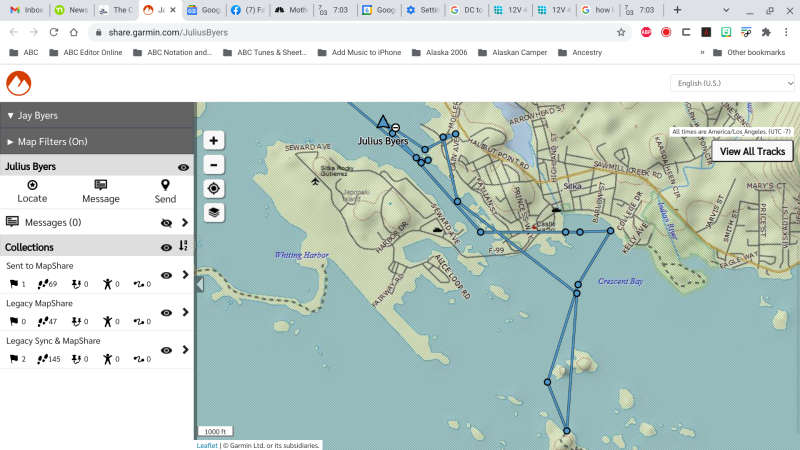
Task: Click the Garmin explore logo
Action: pyautogui.click(x=19, y=83)
